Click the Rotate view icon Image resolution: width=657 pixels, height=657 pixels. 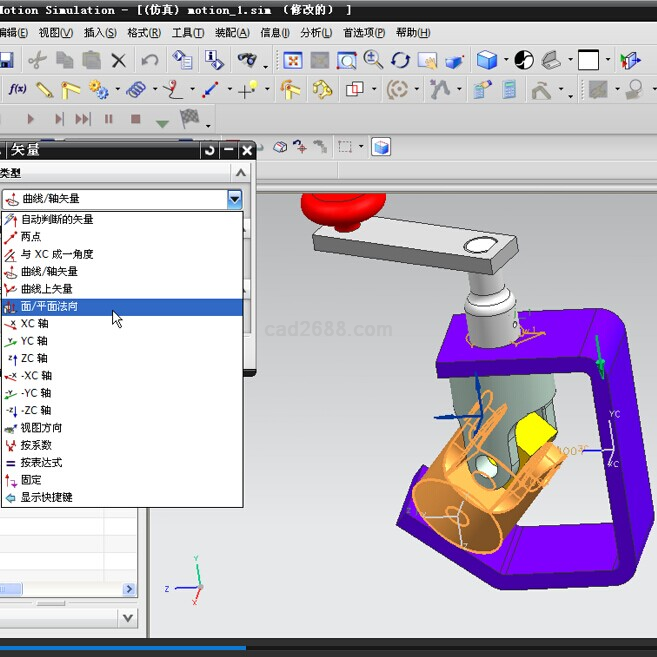click(x=400, y=61)
